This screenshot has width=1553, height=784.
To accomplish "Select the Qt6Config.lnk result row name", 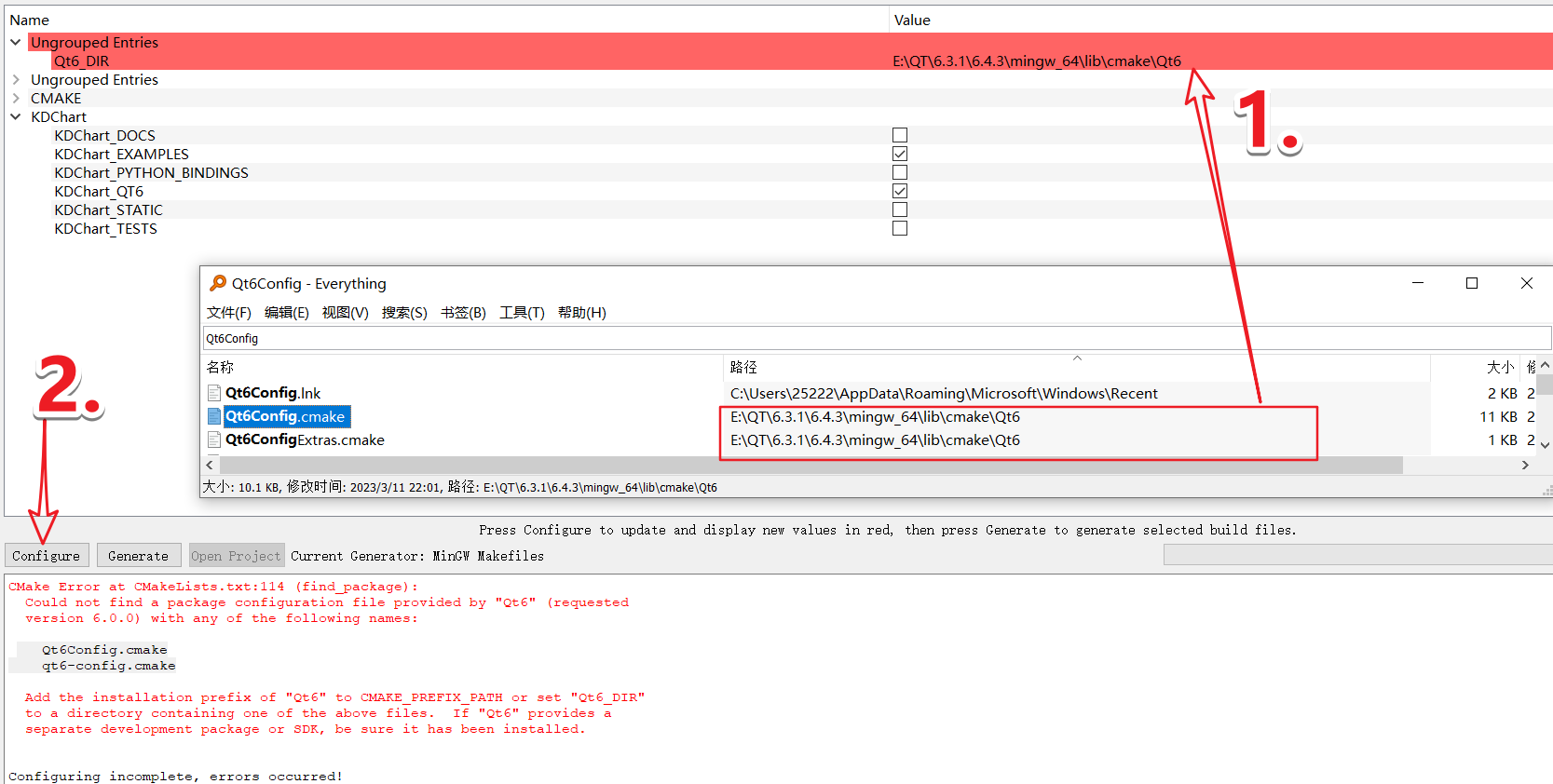I will (x=273, y=393).
